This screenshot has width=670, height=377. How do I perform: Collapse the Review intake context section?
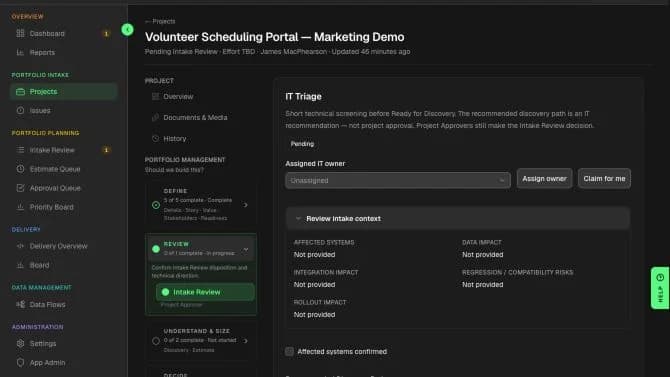(x=458, y=218)
